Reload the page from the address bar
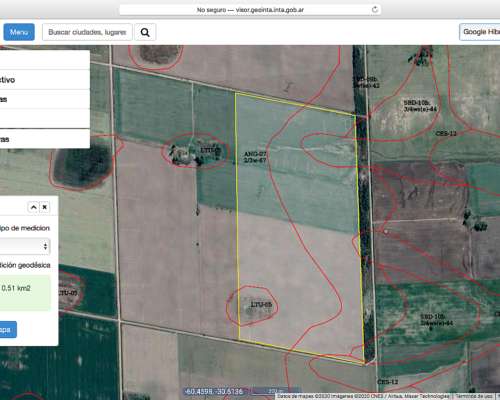Viewport: 500px width, 400px height. click(375, 10)
